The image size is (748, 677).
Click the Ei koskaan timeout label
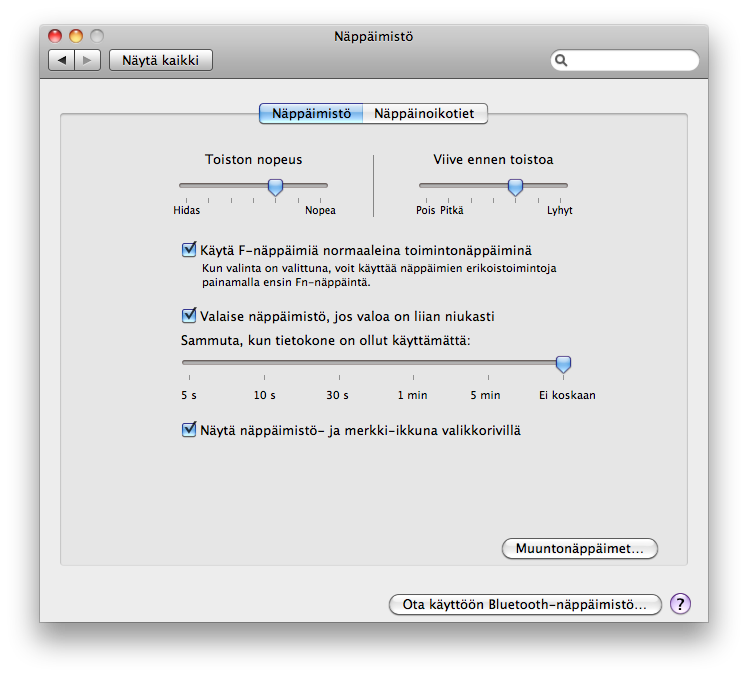pos(567,395)
